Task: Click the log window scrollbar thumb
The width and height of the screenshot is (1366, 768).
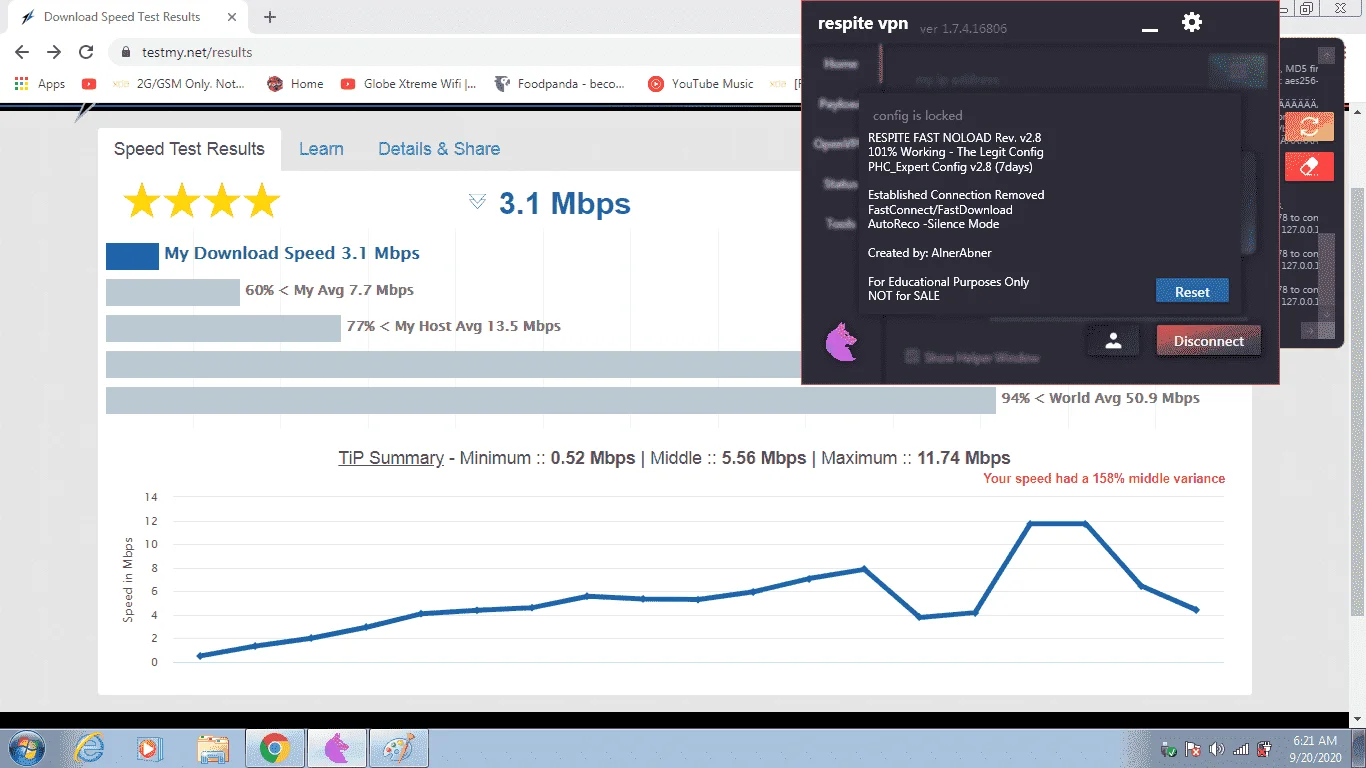Action: point(1326,270)
